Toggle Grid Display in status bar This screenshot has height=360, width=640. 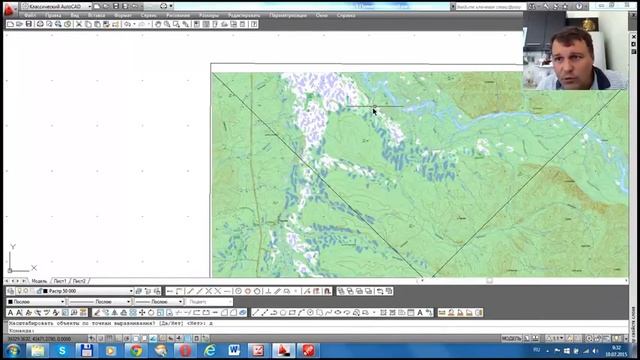click(109, 338)
